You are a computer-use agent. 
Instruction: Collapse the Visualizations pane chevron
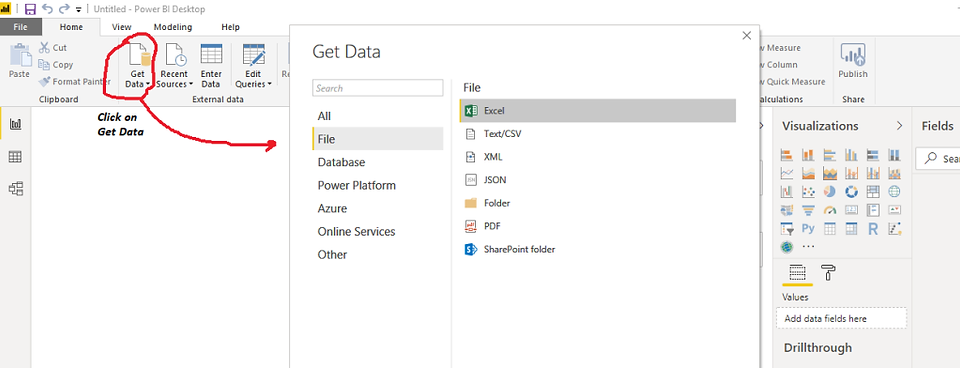[x=899, y=126]
